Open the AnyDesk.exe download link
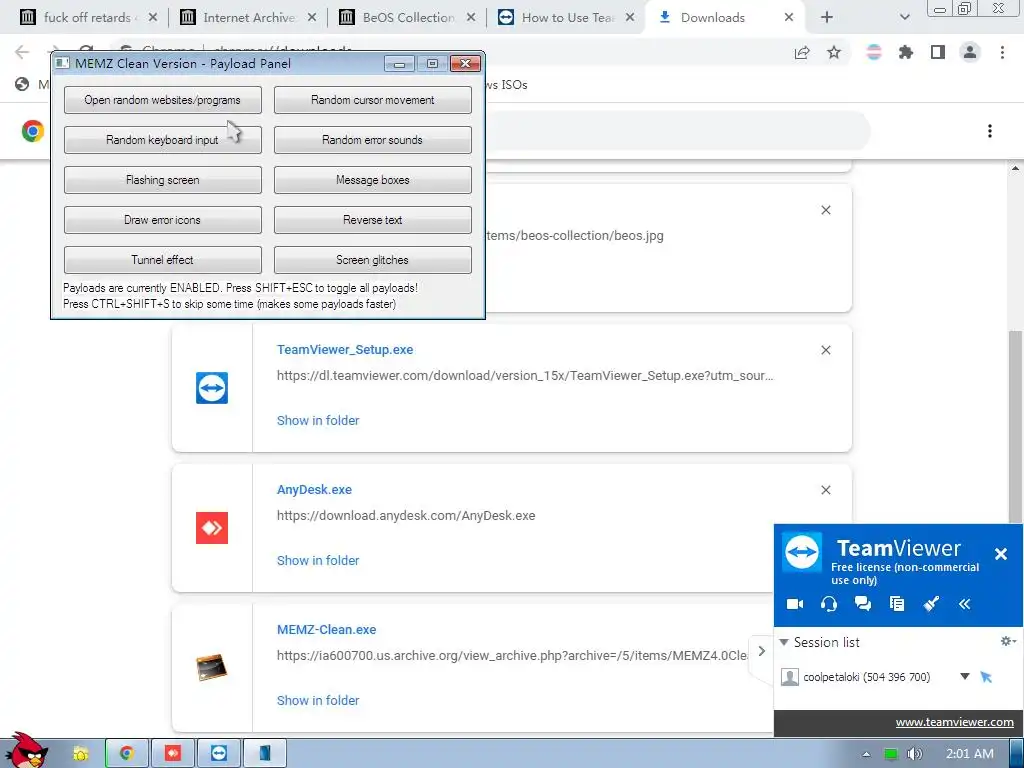 [314, 489]
